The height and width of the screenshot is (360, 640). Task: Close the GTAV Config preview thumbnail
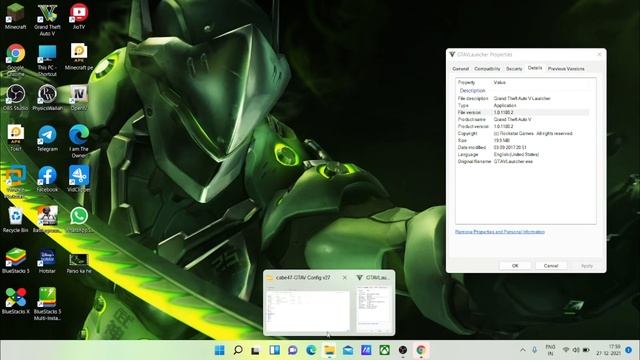click(344, 278)
